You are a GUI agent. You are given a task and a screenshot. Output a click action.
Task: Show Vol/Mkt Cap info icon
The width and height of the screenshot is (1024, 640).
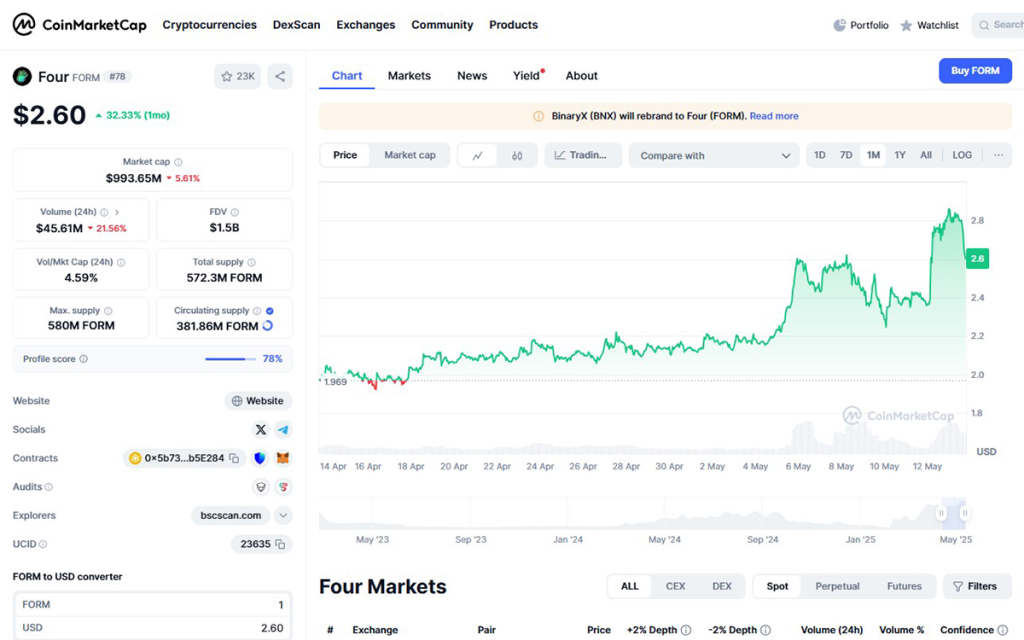[x=121, y=262]
